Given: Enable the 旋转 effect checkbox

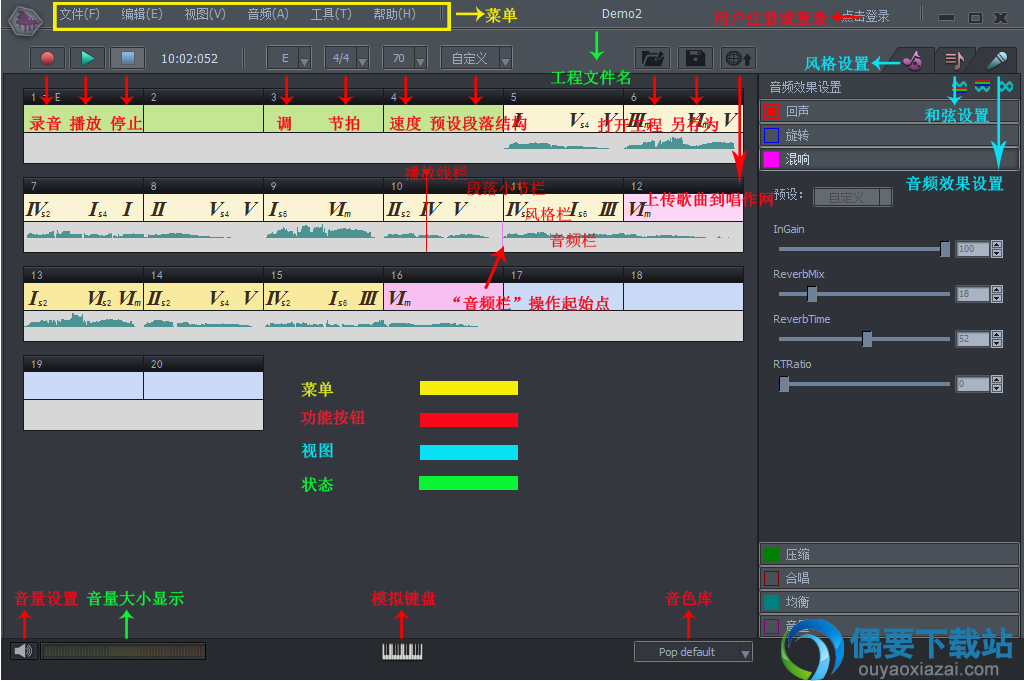Looking at the screenshot, I should [x=771, y=135].
